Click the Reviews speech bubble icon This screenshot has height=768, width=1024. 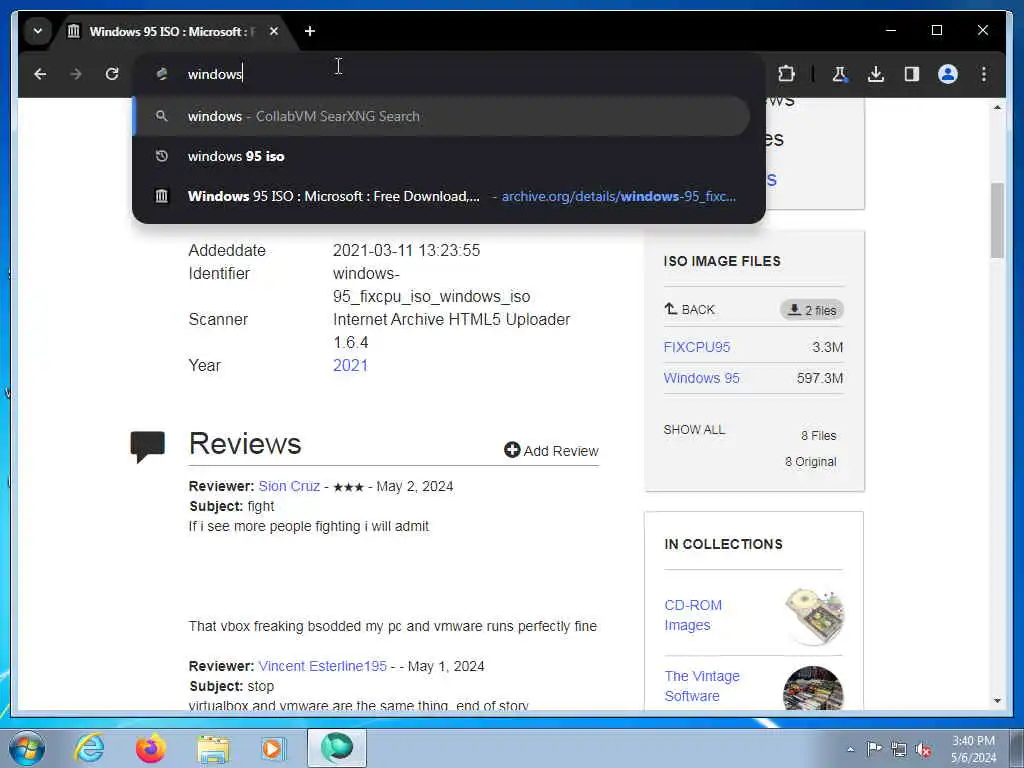(148, 447)
